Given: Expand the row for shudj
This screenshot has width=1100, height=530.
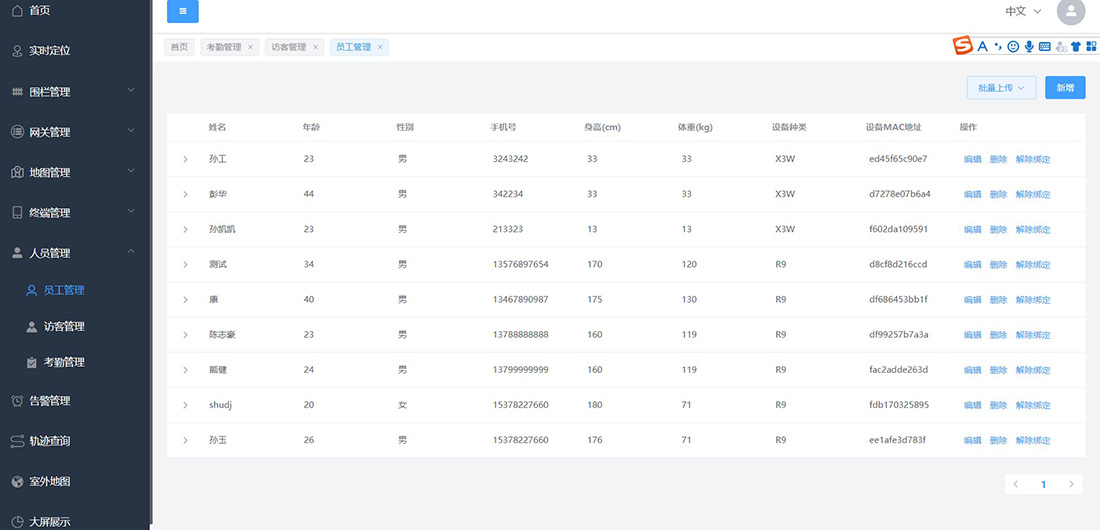Looking at the screenshot, I should [x=185, y=405].
